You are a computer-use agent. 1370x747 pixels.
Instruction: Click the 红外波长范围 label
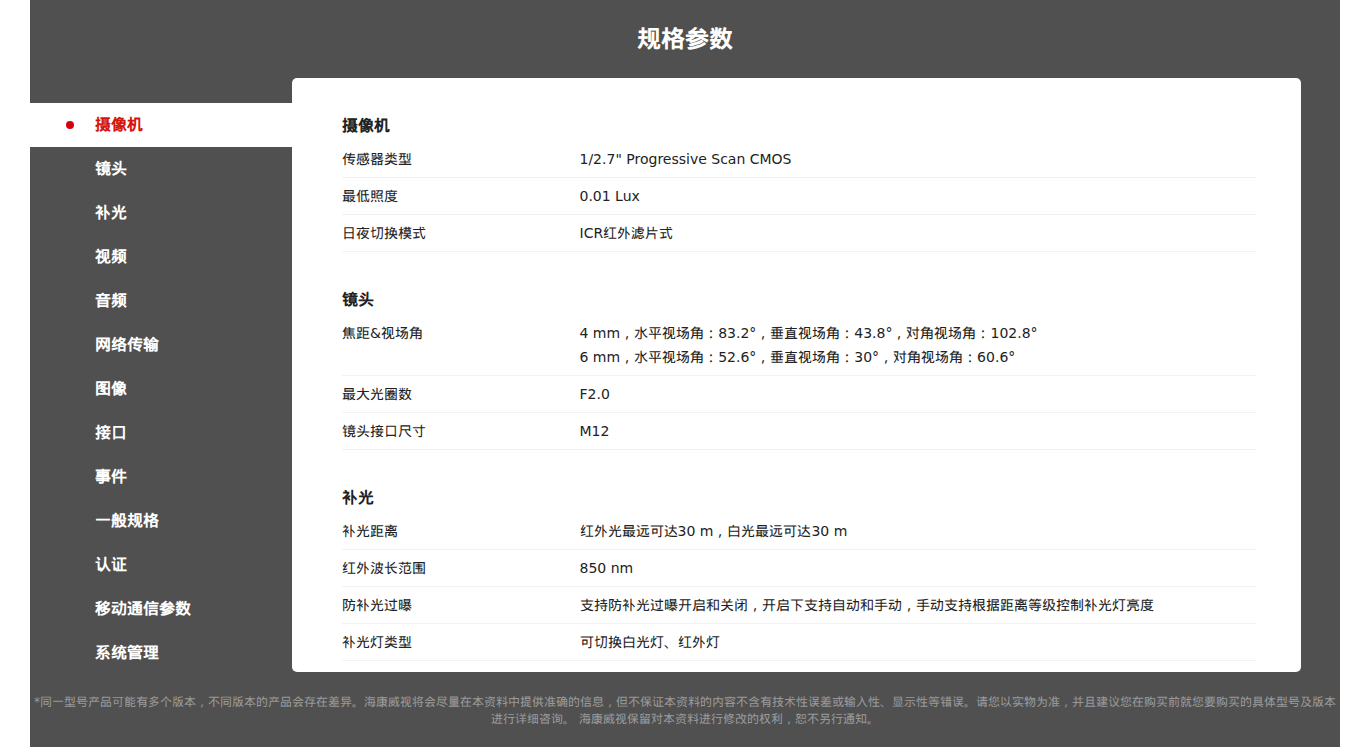384,568
